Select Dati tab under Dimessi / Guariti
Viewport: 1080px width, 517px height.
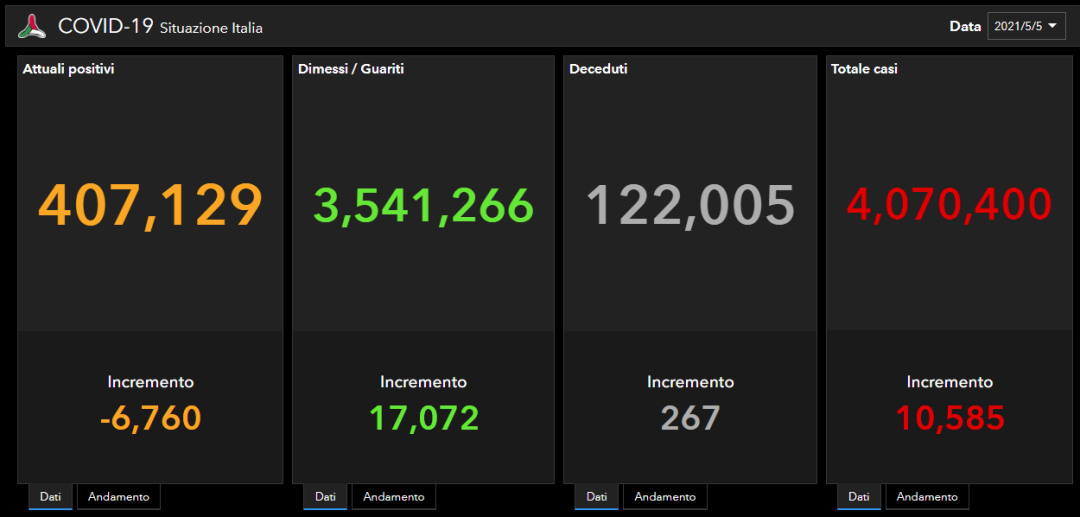pos(325,496)
